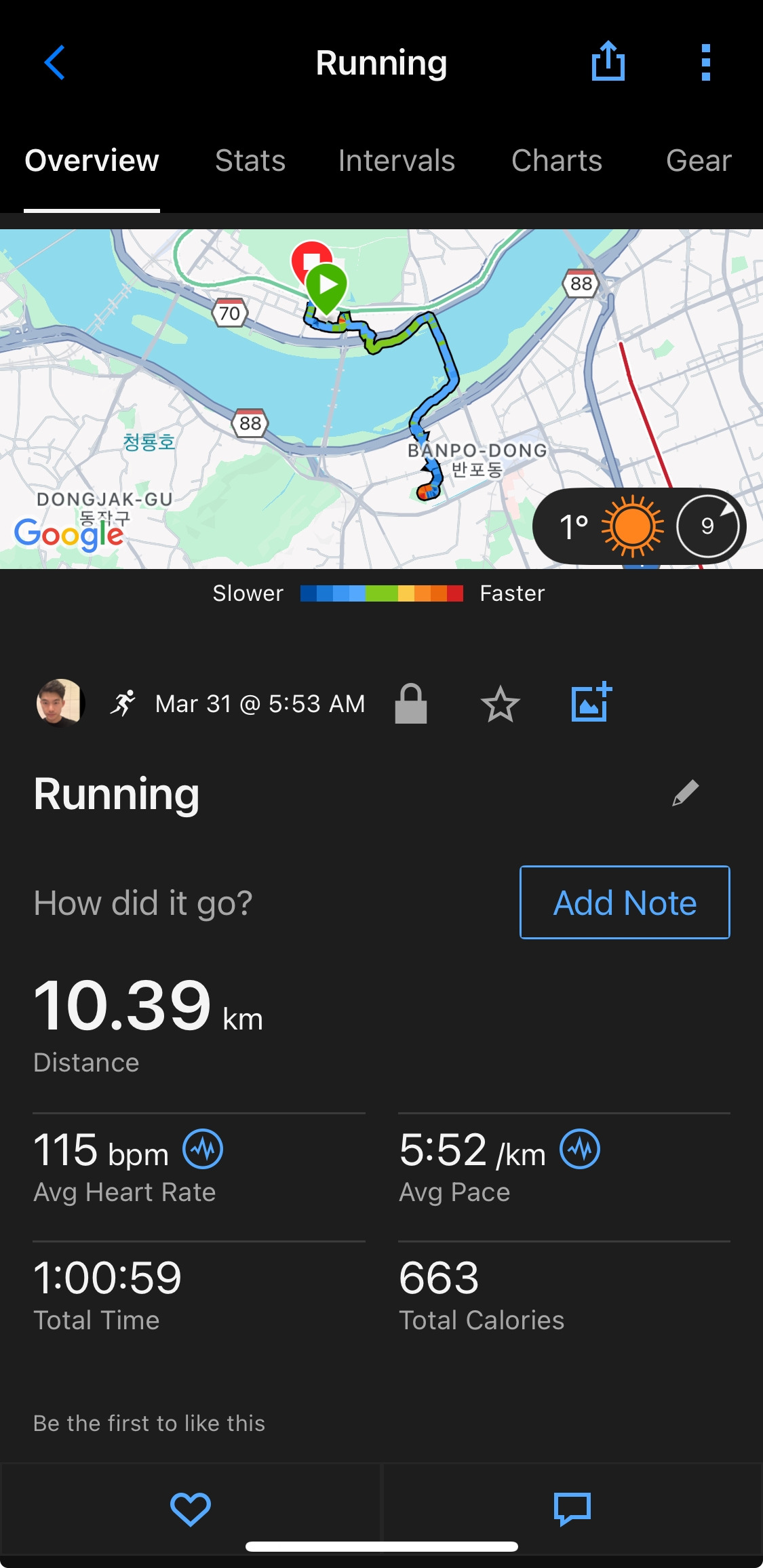This screenshot has height=1568, width=763.
Task: Switch to the Stats tab
Action: tap(250, 161)
